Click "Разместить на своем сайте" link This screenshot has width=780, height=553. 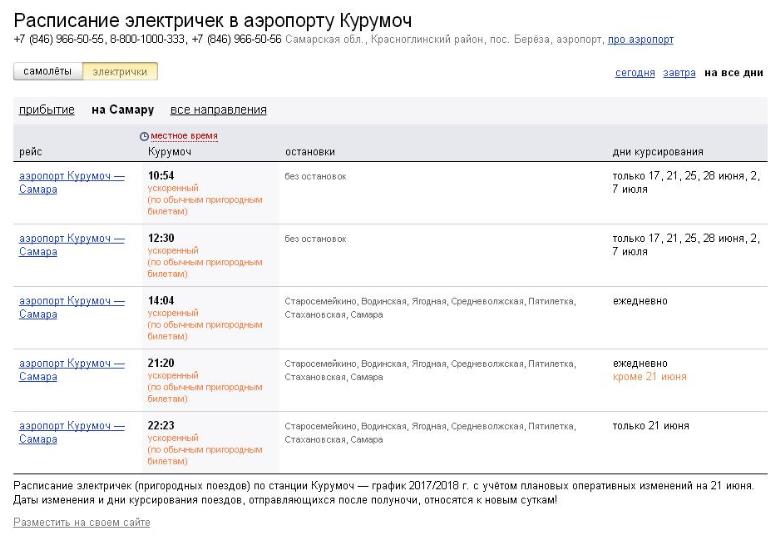point(81,523)
